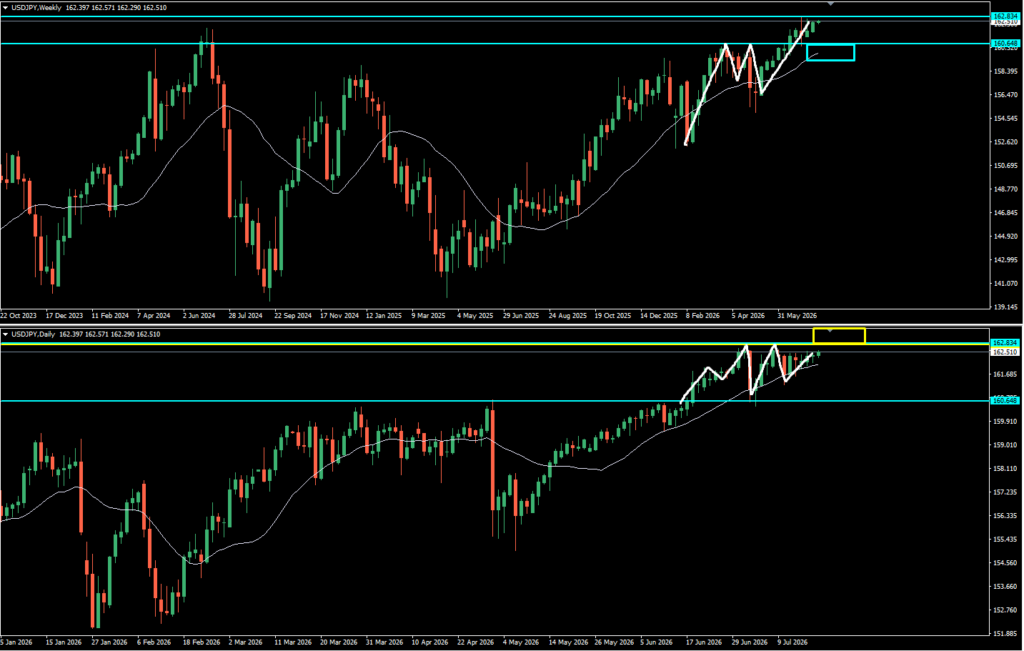
Task: Click the 31 May 2026 date on Weekly axis
Action: click(797, 315)
